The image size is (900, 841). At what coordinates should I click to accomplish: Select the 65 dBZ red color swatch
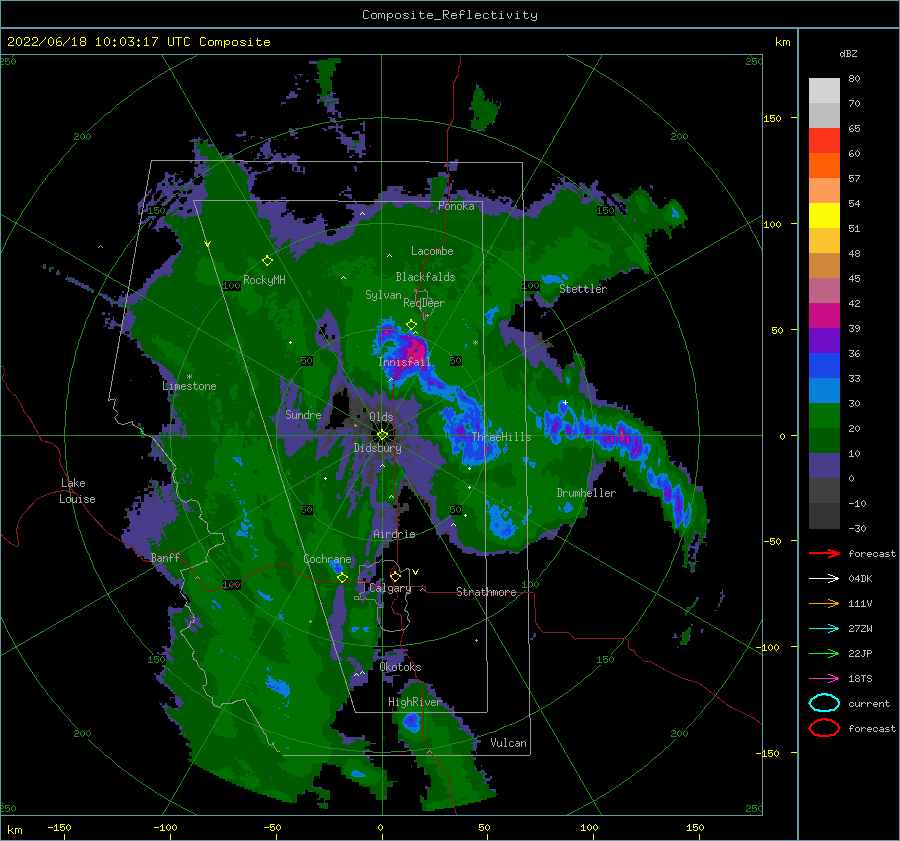824,141
